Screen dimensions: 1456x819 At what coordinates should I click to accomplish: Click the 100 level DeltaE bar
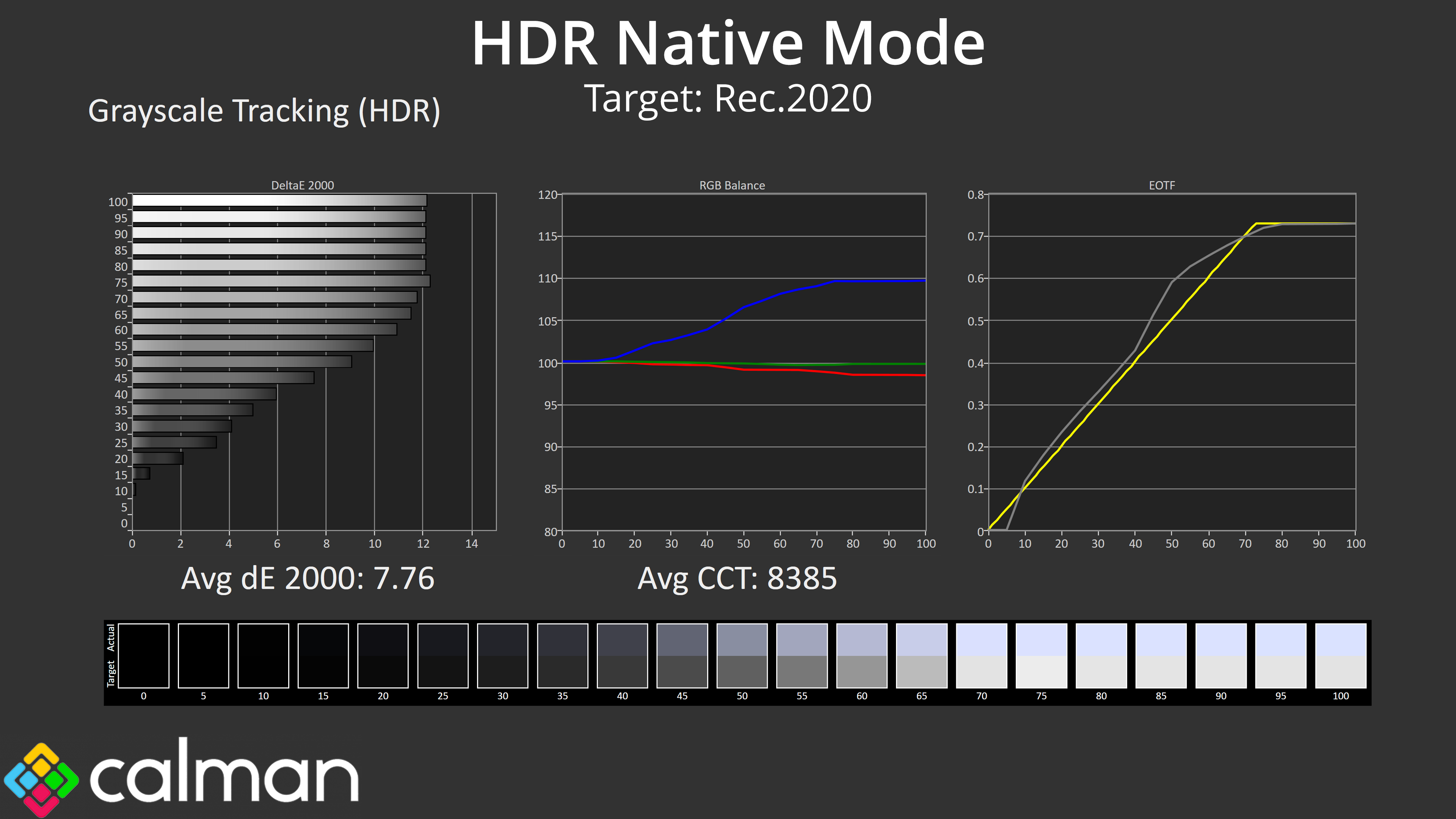click(279, 201)
